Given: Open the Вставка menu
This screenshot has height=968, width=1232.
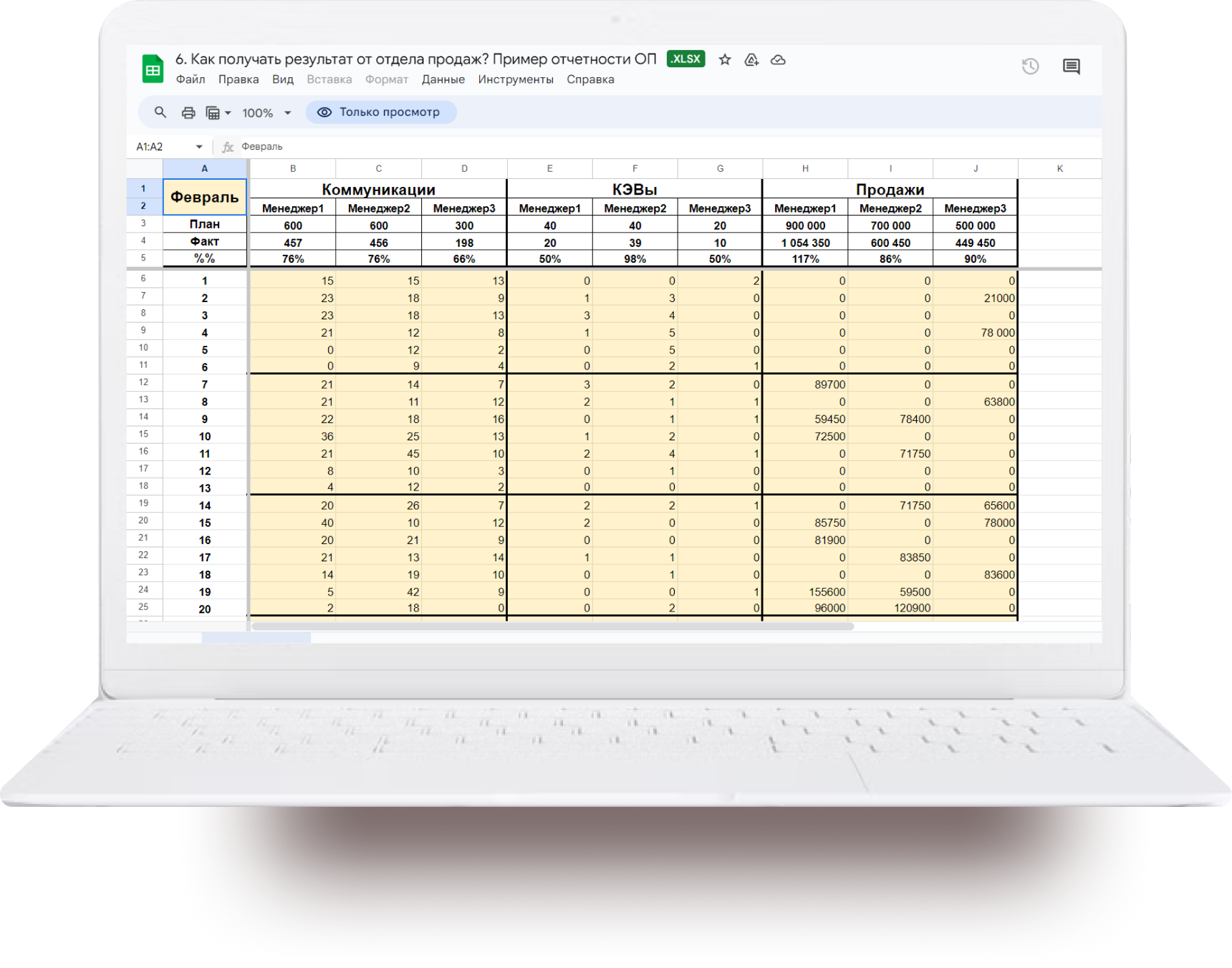Looking at the screenshot, I should 329,79.
